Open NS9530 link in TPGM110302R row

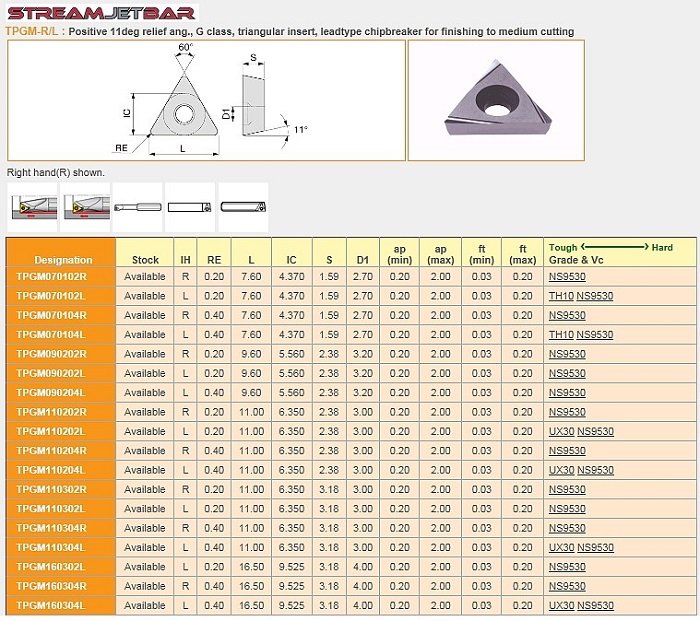567,490
